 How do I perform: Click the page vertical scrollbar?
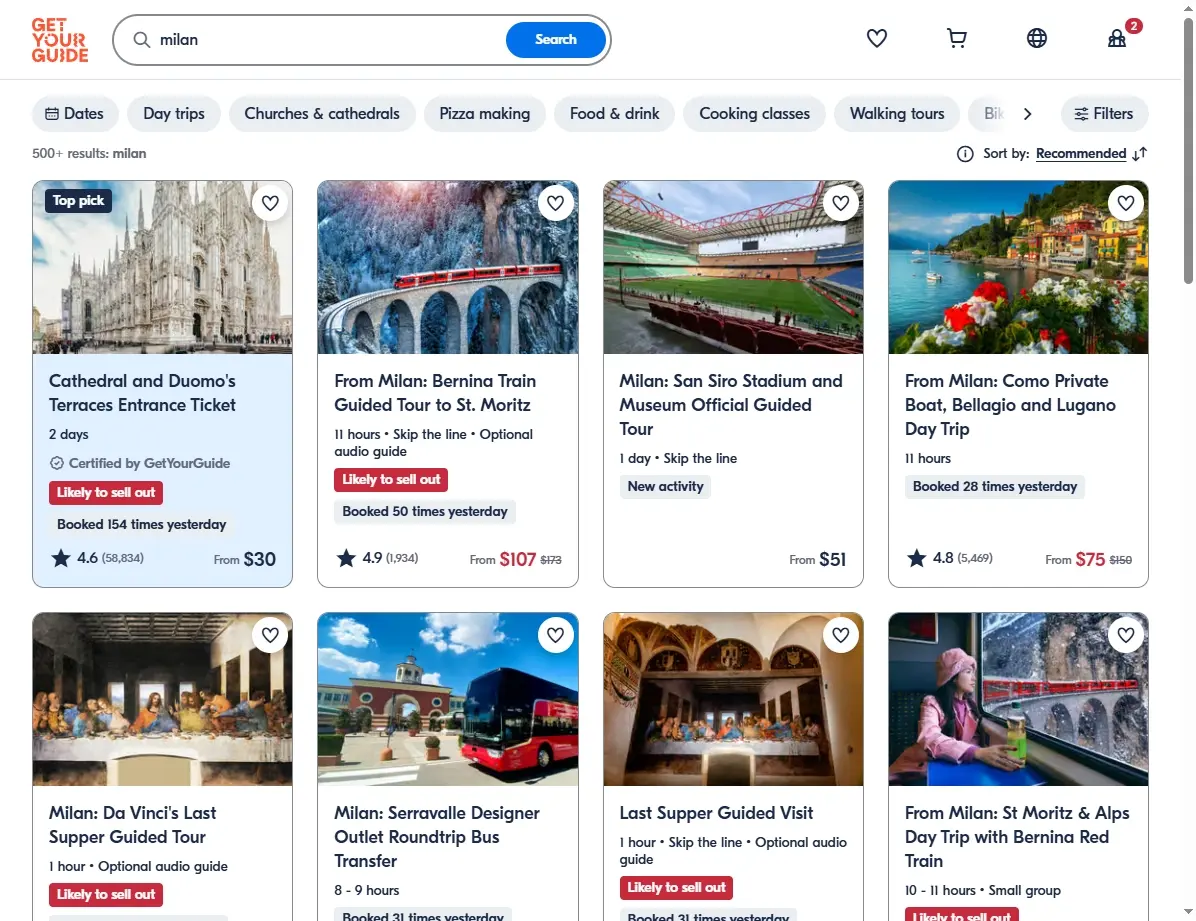[1188, 153]
